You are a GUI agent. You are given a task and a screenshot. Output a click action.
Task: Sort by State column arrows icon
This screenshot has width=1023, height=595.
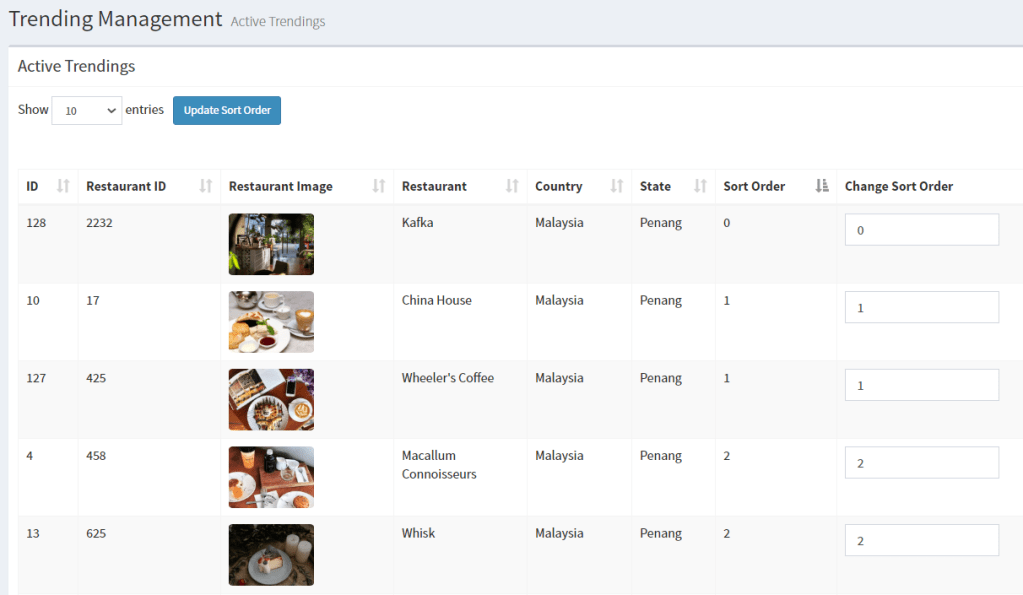pos(701,186)
